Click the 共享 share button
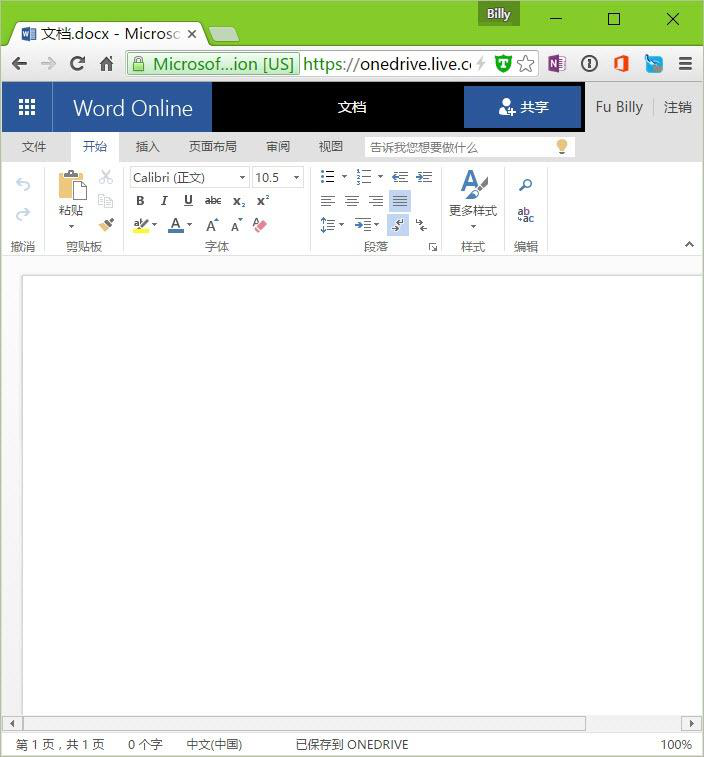This screenshot has width=704, height=757. pyautogui.click(x=522, y=107)
